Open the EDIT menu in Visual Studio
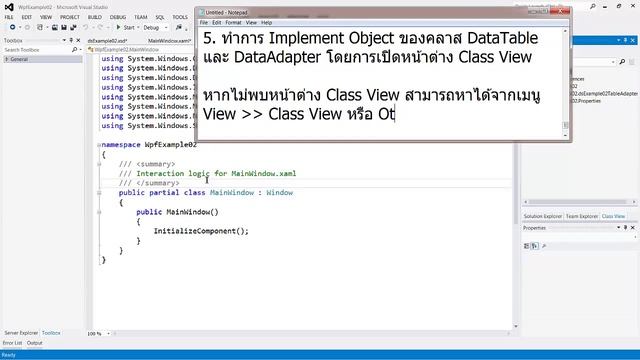The width and height of the screenshot is (640, 360). [27, 17]
